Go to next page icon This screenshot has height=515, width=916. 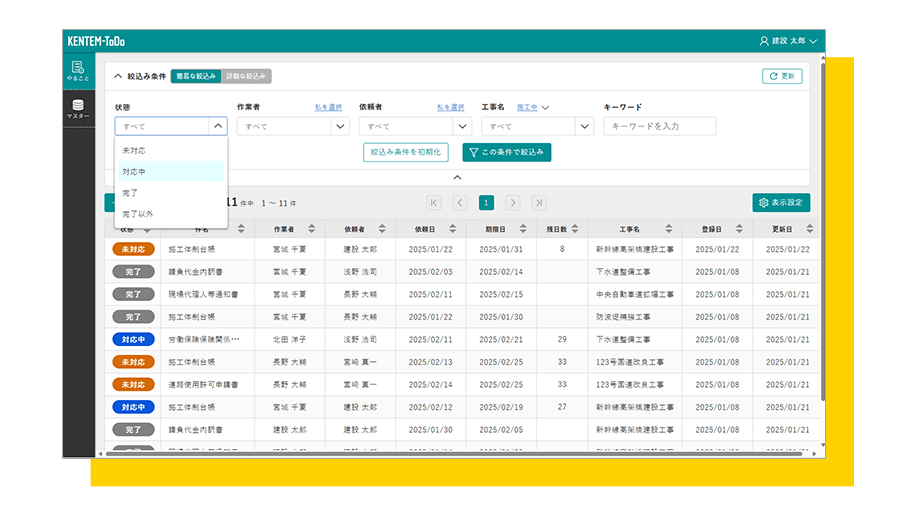click(512, 203)
